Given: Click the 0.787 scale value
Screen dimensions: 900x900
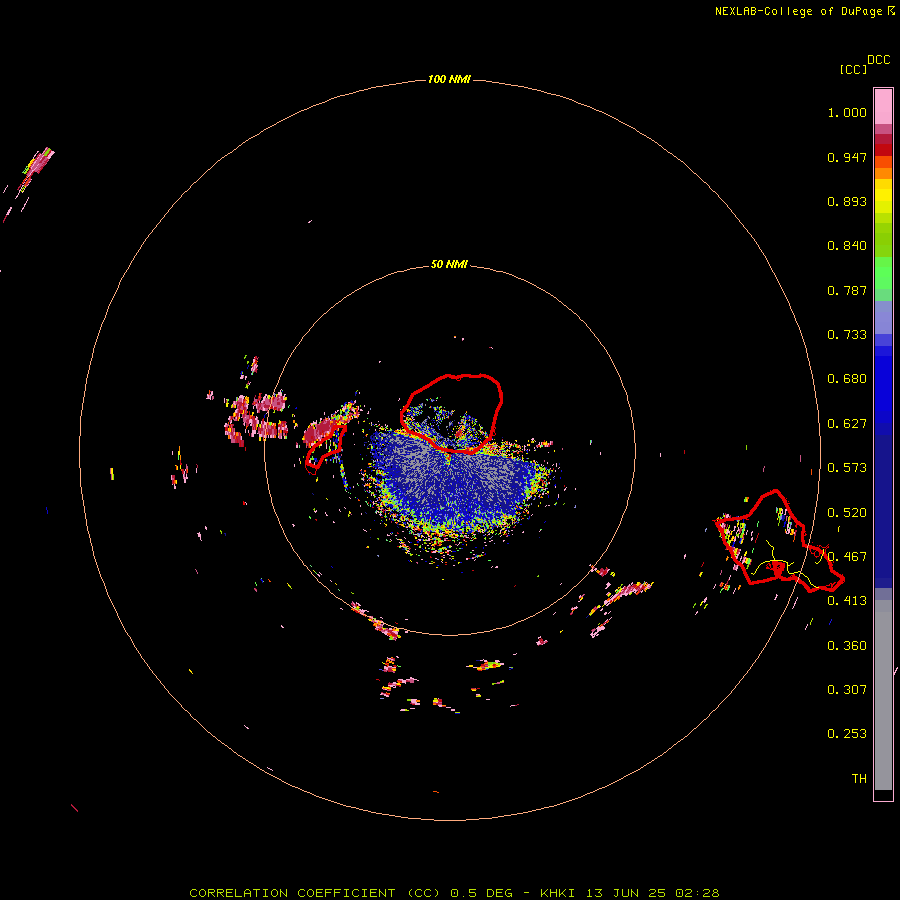Looking at the screenshot, I should [847, 290].
